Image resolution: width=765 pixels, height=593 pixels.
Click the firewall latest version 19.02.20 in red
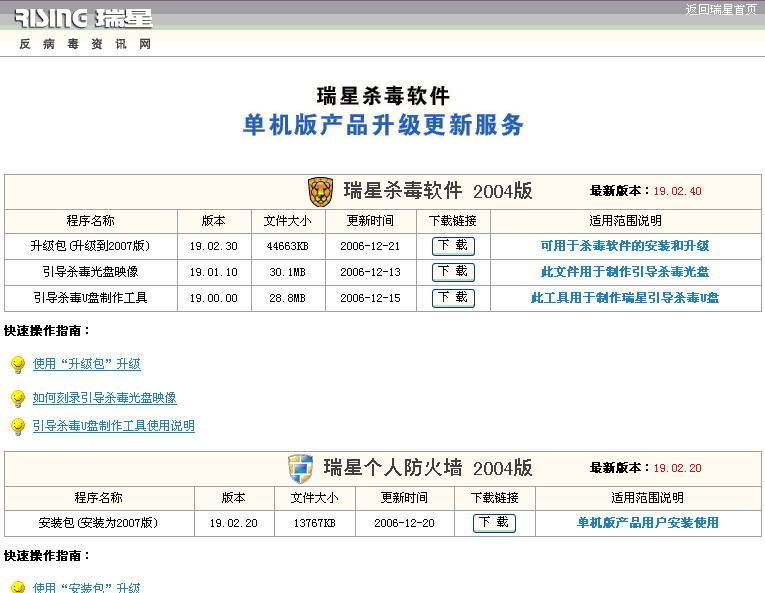[x=677, y=469]
